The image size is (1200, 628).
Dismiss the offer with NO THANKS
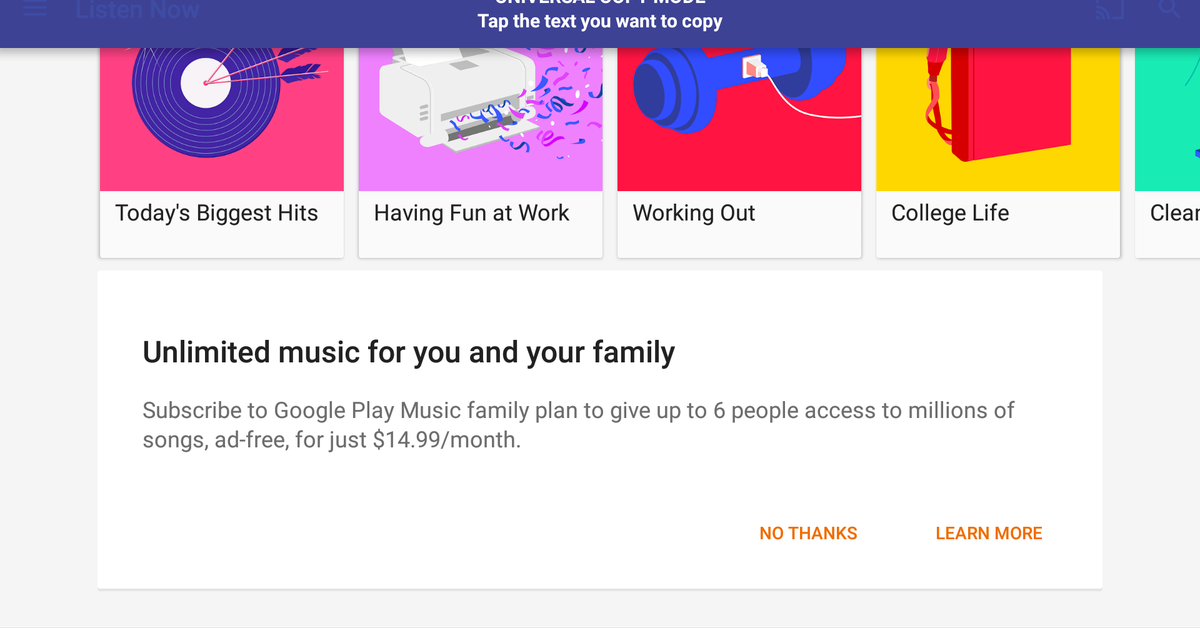click(808, 534)
